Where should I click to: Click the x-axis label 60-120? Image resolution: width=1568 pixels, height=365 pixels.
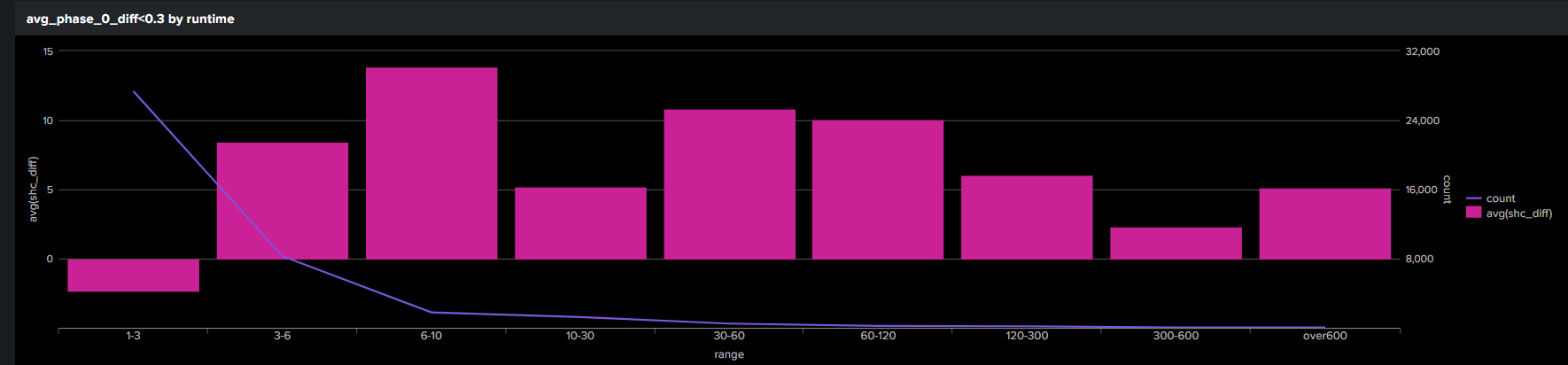pyautogui.click(x=878, y=336)
